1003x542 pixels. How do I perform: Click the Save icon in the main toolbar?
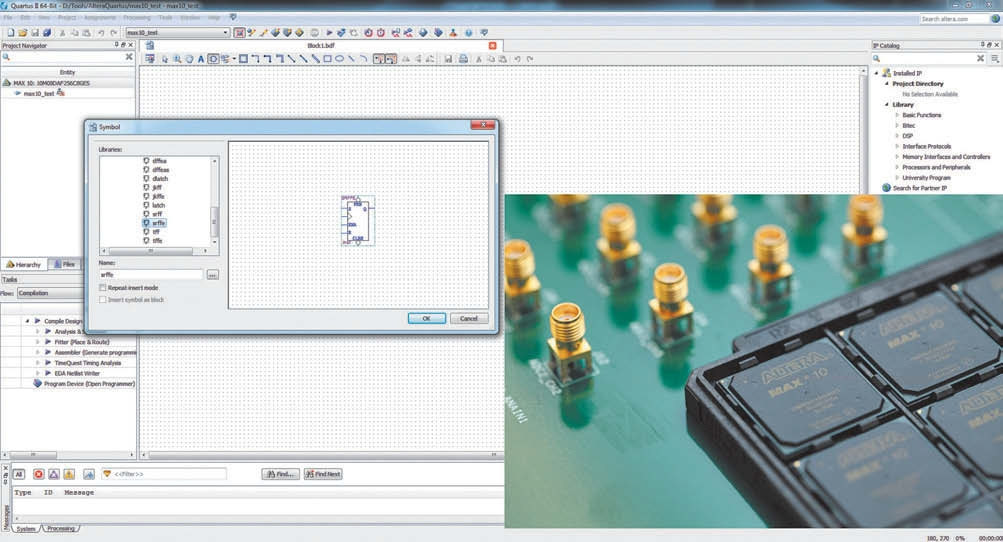tap(35, 33)
